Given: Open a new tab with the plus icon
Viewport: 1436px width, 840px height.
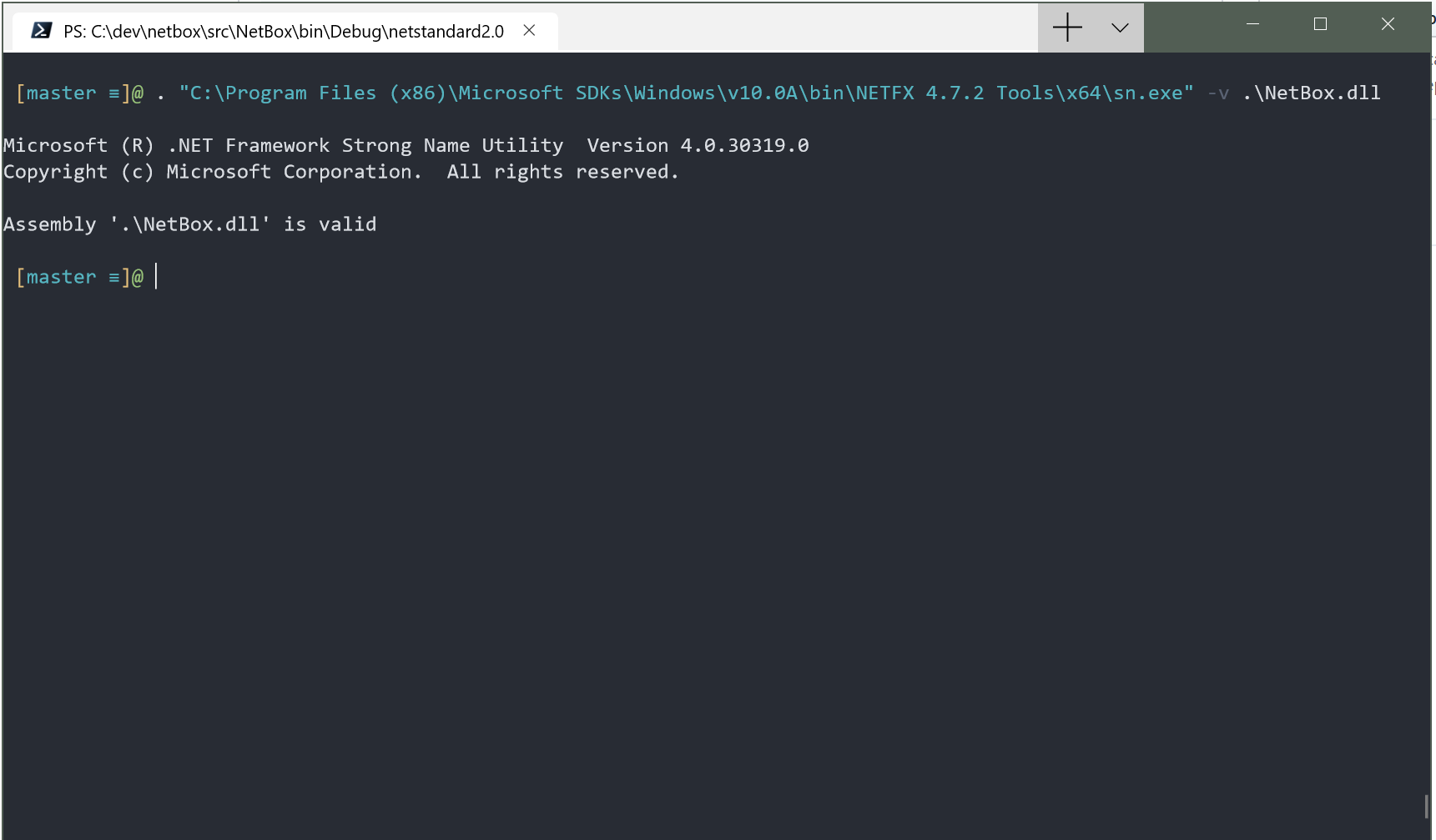Looking at the screenshot, I should click(1066, 28).
